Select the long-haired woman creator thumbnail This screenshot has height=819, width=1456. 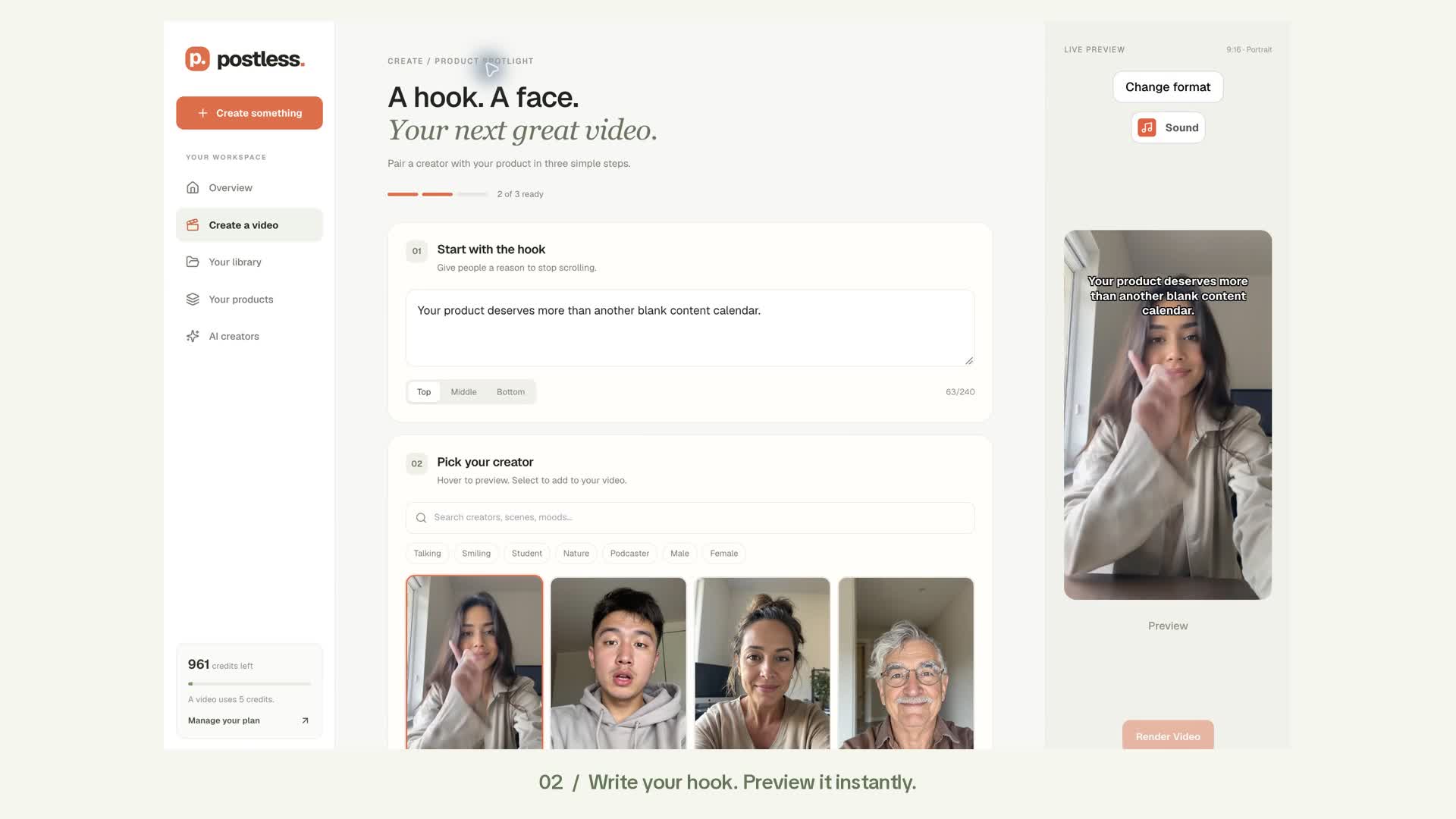475,662
